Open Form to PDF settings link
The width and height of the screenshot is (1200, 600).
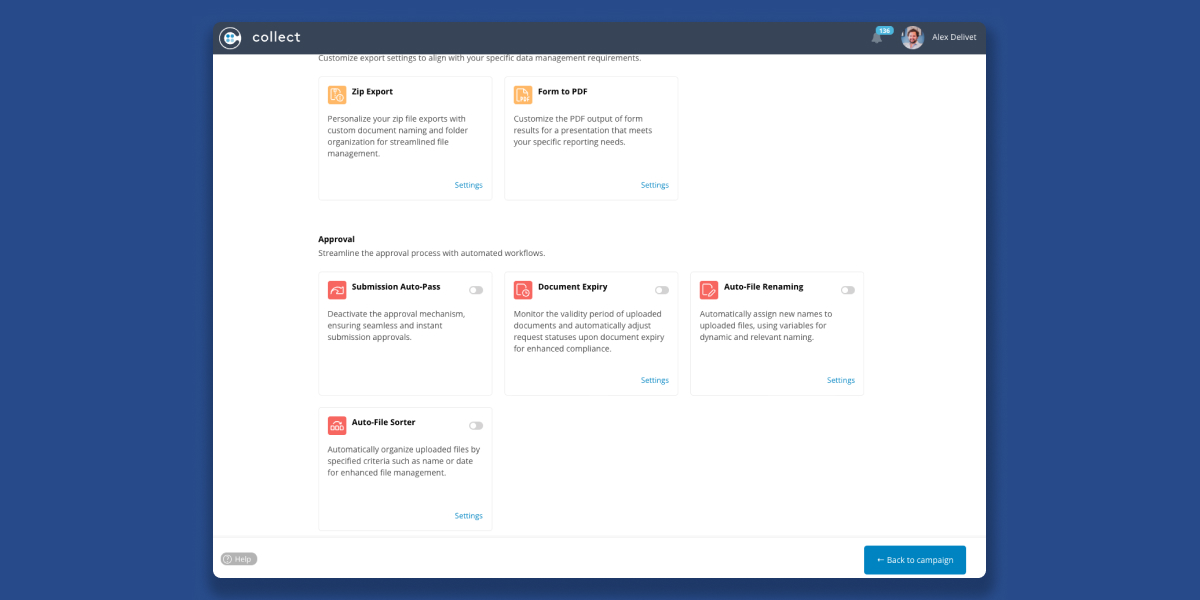(x=654, y=185)
